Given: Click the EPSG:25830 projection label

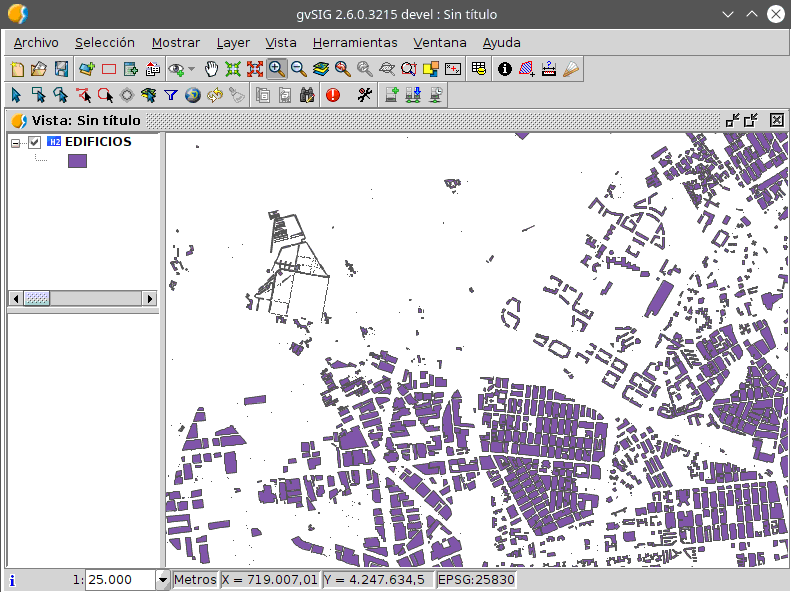Looking at the screenshot, I should pos(476,580).
